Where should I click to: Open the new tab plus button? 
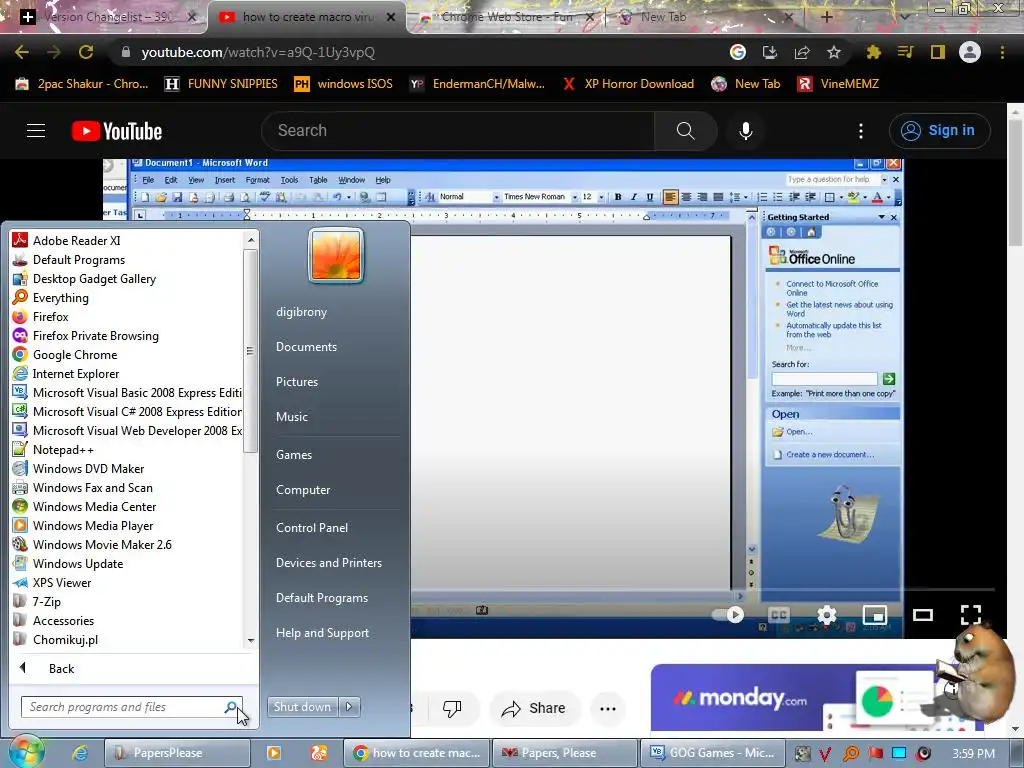pos(826,17)
